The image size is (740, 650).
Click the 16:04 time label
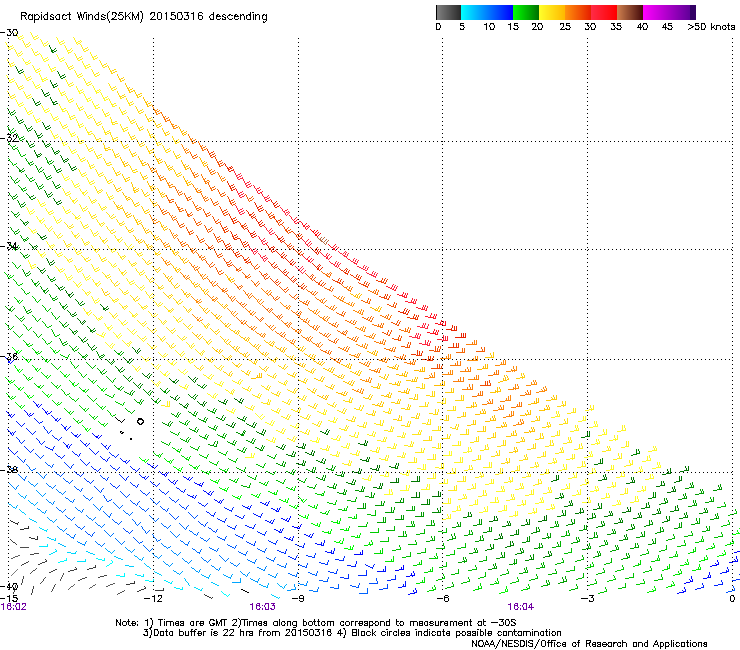point(521,607)
